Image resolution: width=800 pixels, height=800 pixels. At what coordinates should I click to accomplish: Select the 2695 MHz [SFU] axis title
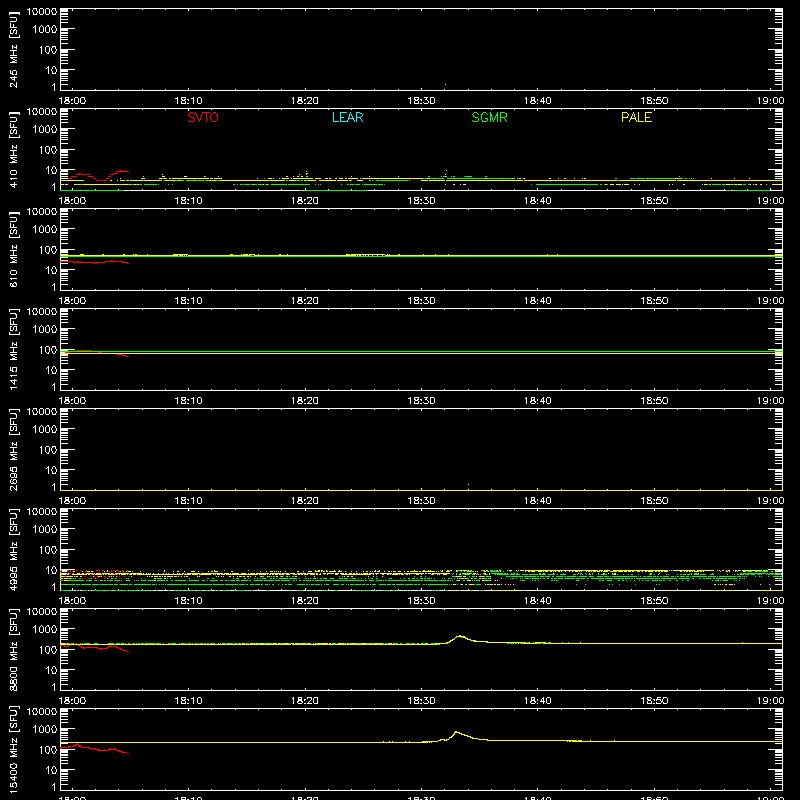click(13, 449)
